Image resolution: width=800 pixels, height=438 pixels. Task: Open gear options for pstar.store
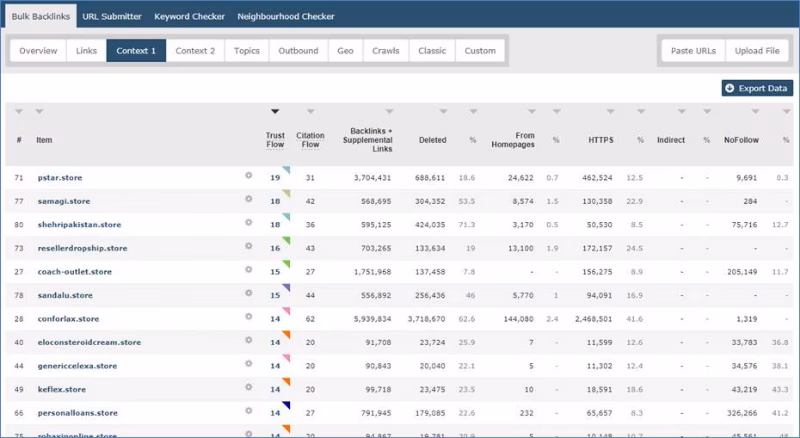tap(249, 176)
